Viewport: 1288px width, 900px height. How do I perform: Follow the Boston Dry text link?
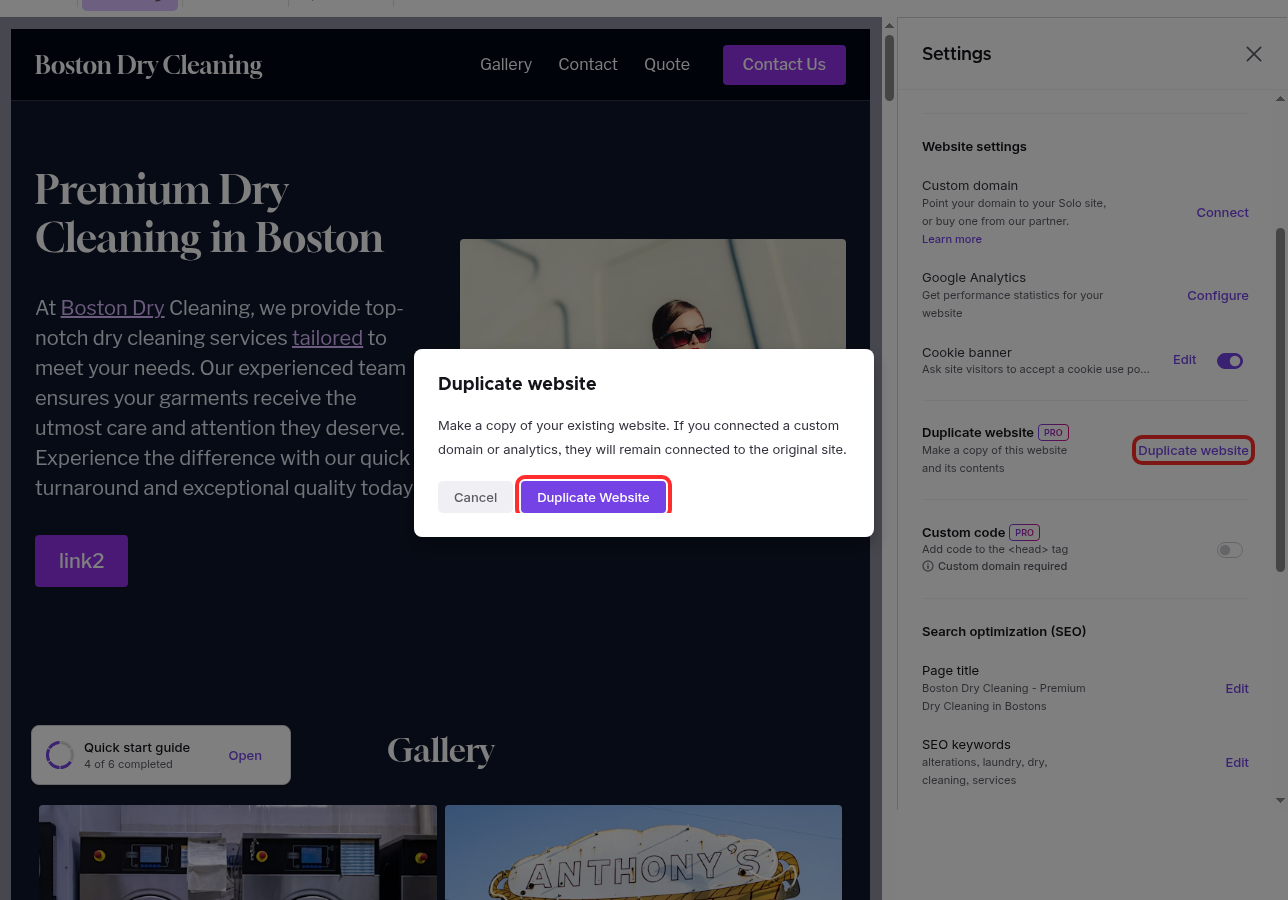(x=112, y=308)
